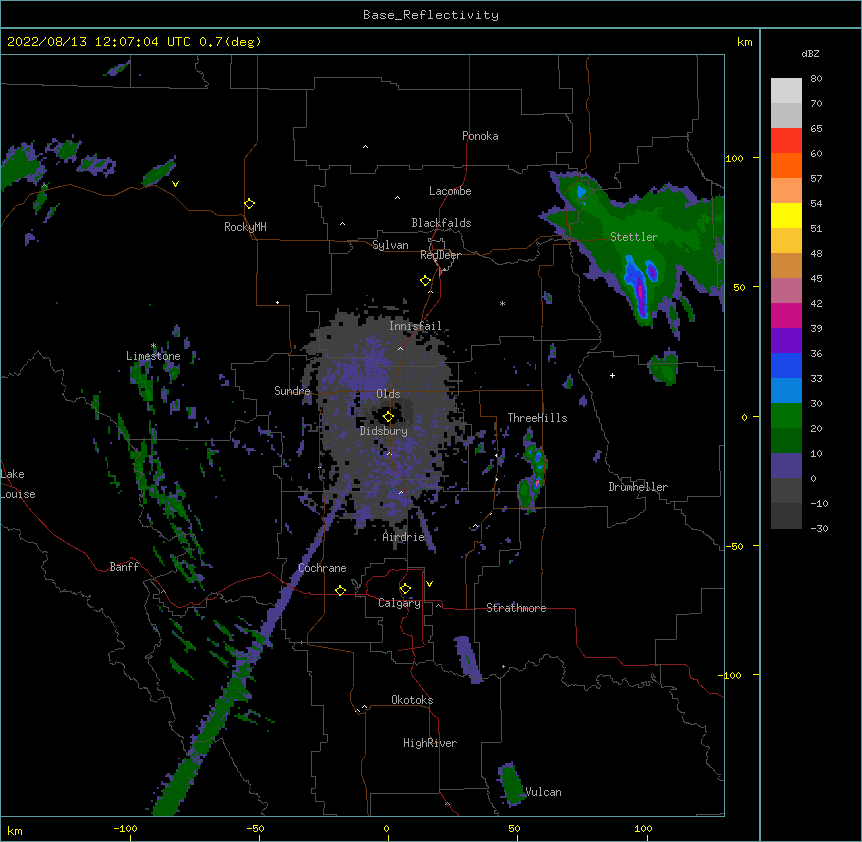Click the yellow diamond marker below Cochrane

340,590
